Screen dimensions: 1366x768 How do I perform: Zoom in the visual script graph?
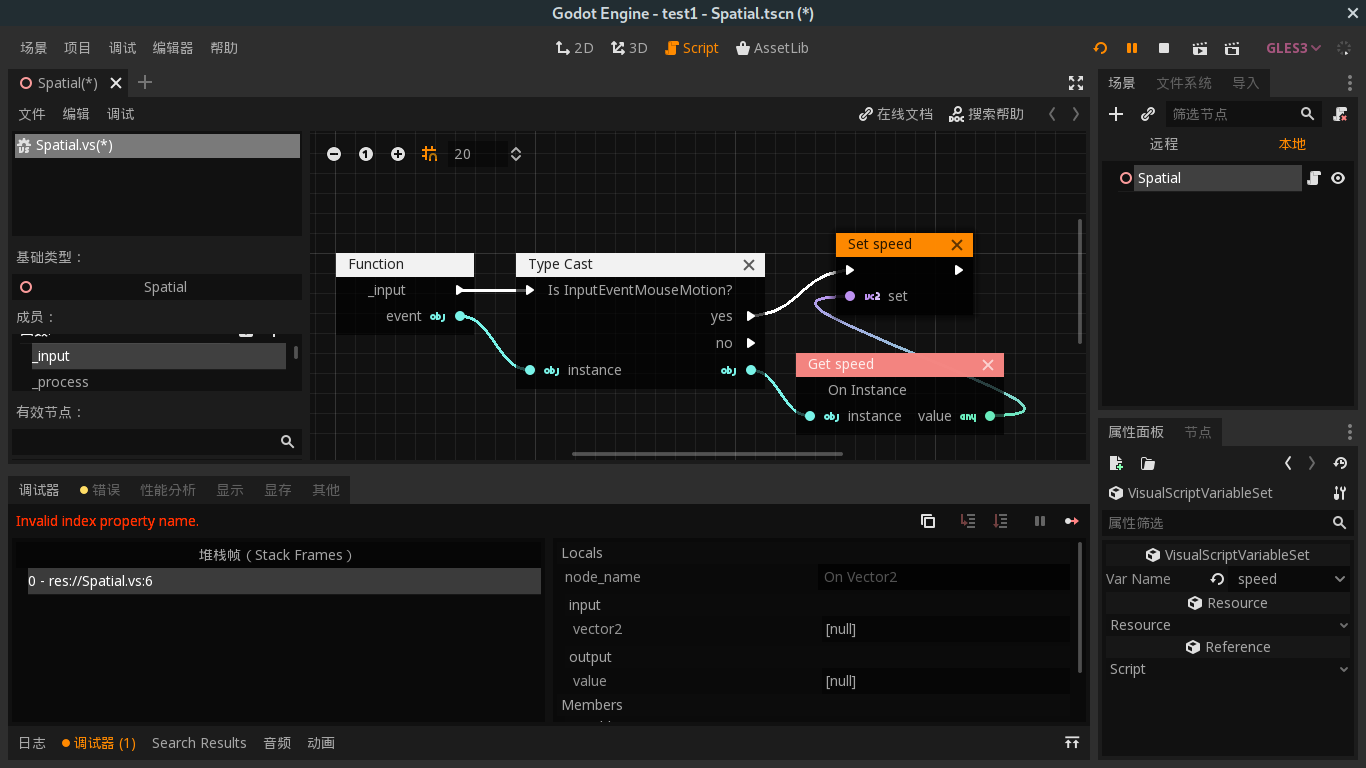pyautogui.click(x=398, y=154)
